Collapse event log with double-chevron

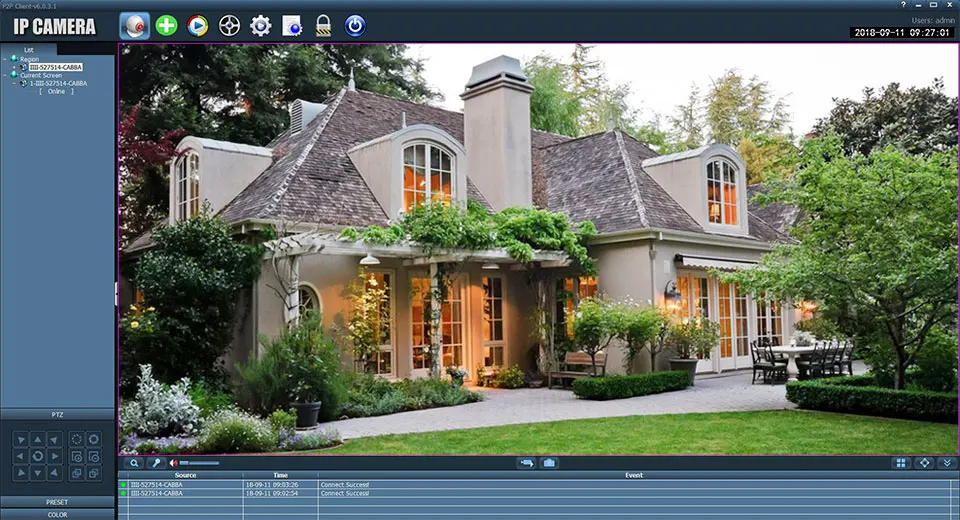pos(946,463)
